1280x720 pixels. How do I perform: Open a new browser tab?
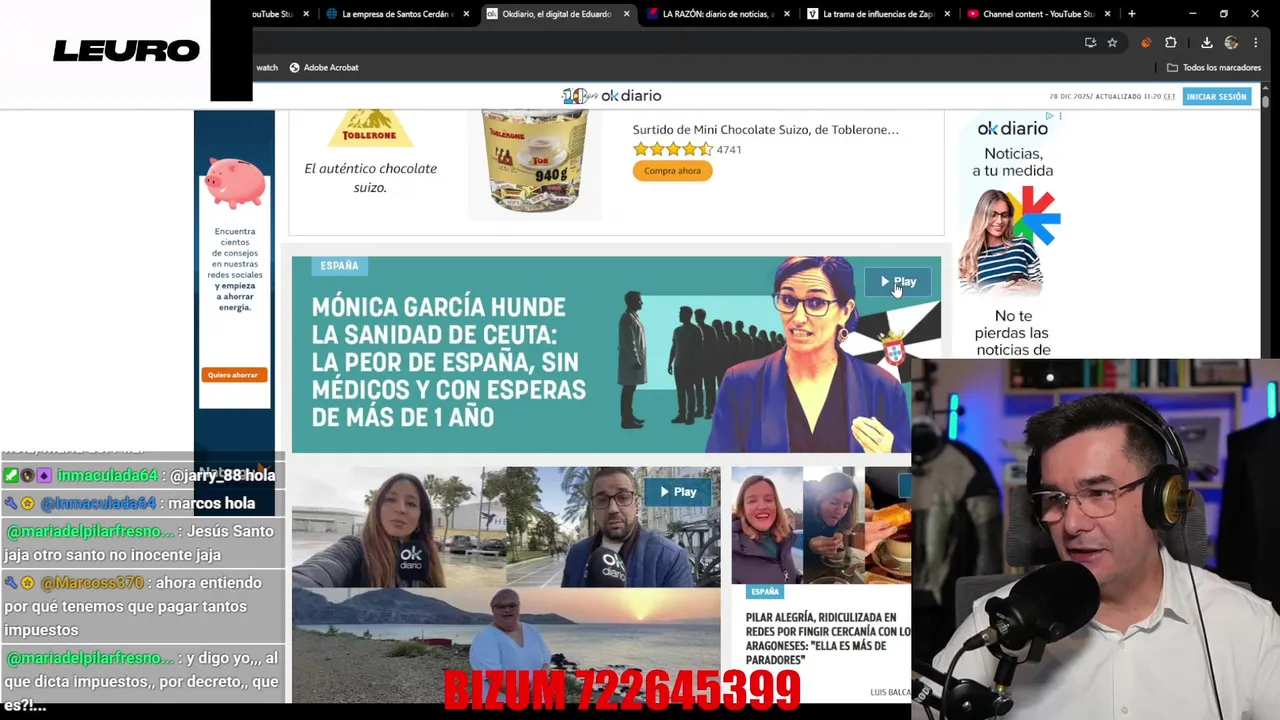pyautogui.click(x=1131, y=14)
